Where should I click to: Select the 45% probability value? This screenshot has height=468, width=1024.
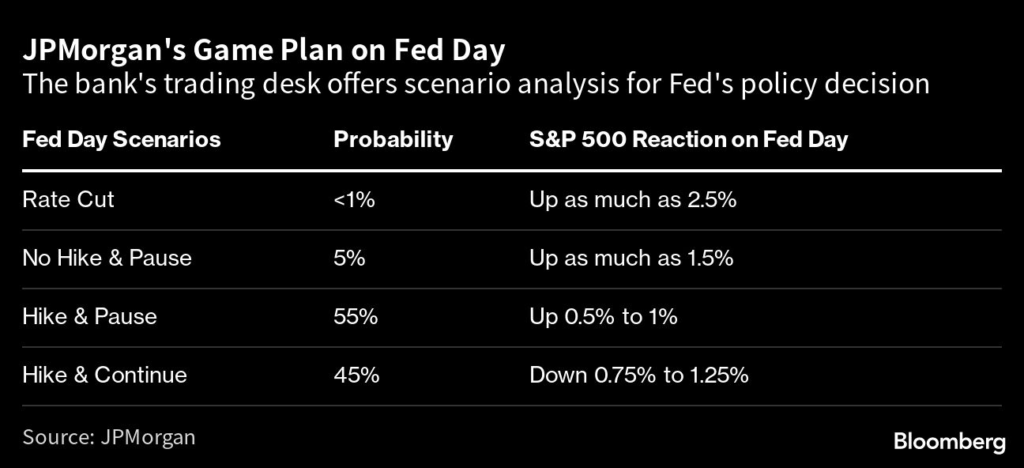355,376
